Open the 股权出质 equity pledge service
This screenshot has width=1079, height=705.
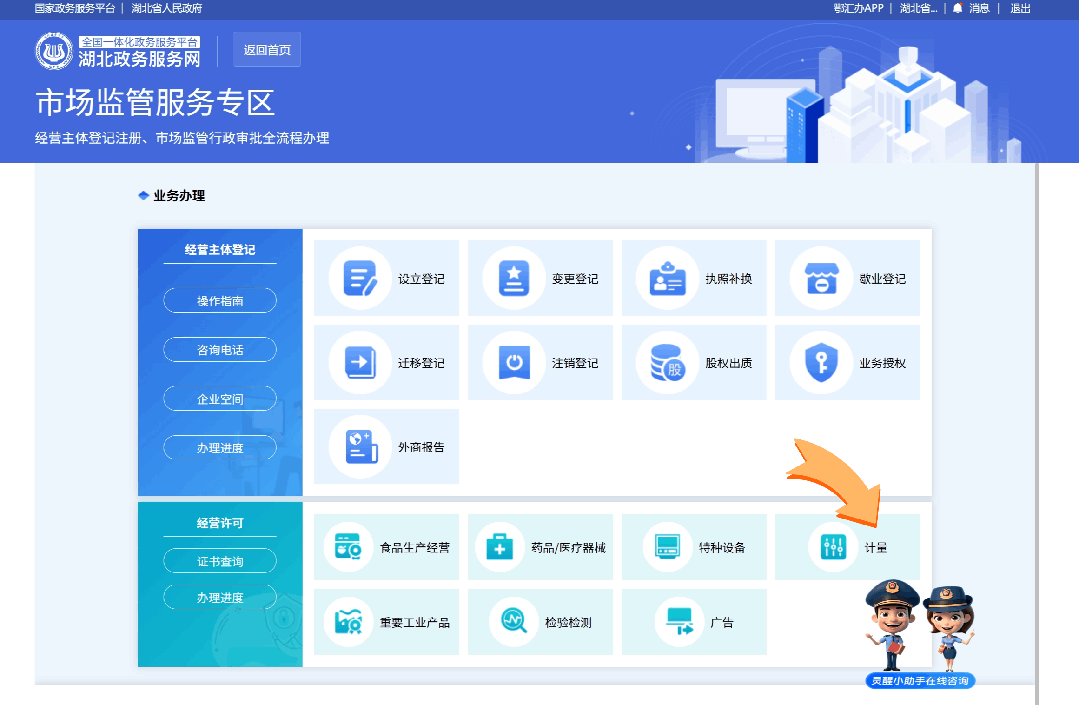(694, 362)
